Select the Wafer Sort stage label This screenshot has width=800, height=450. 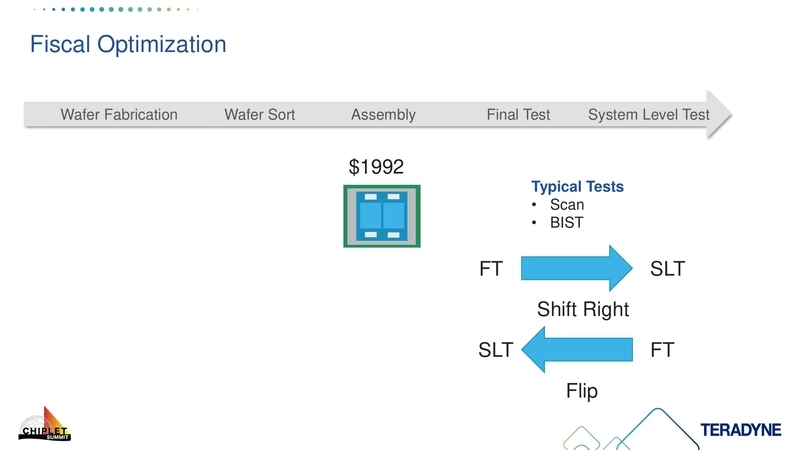[x=260, y=115]
